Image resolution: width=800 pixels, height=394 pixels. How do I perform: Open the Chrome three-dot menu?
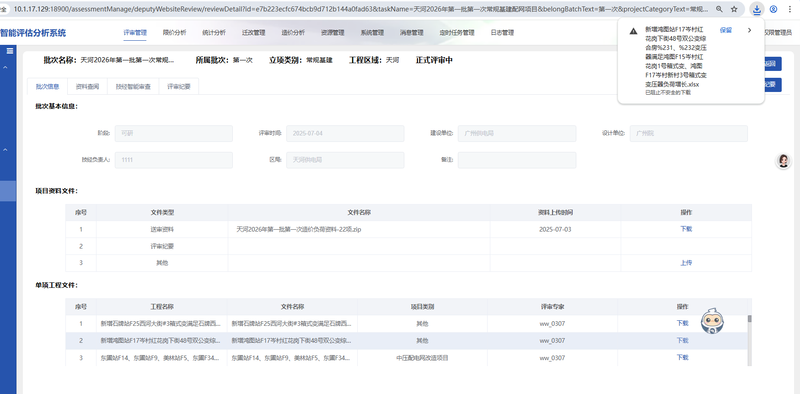coord(789,9)
